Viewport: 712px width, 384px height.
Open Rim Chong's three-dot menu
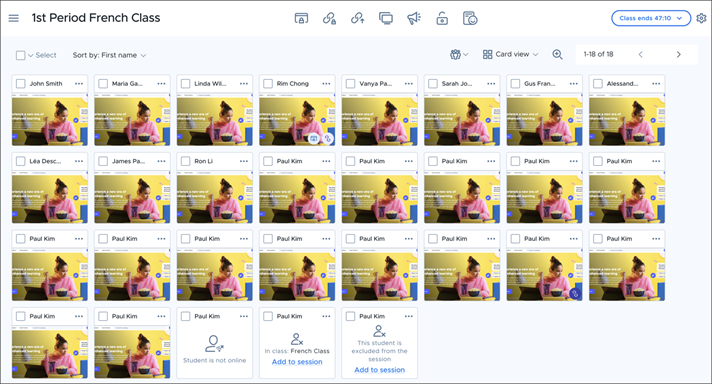[x=326, y=84]
